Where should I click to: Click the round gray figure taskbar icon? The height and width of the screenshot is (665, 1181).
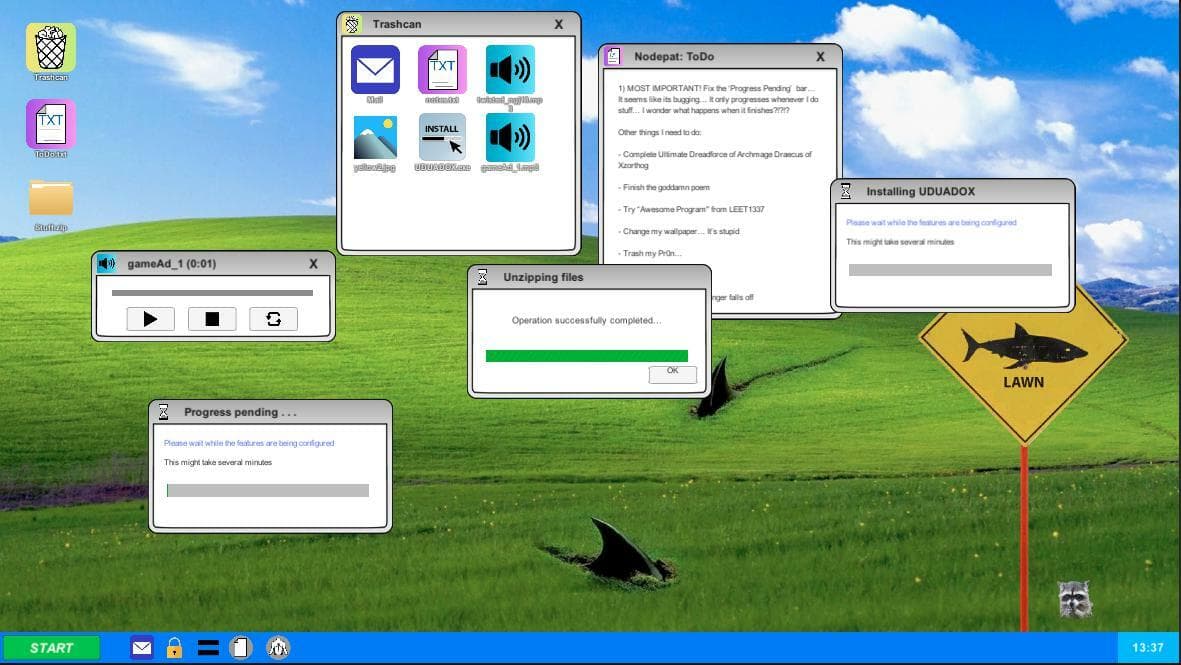tap(278, 648)
